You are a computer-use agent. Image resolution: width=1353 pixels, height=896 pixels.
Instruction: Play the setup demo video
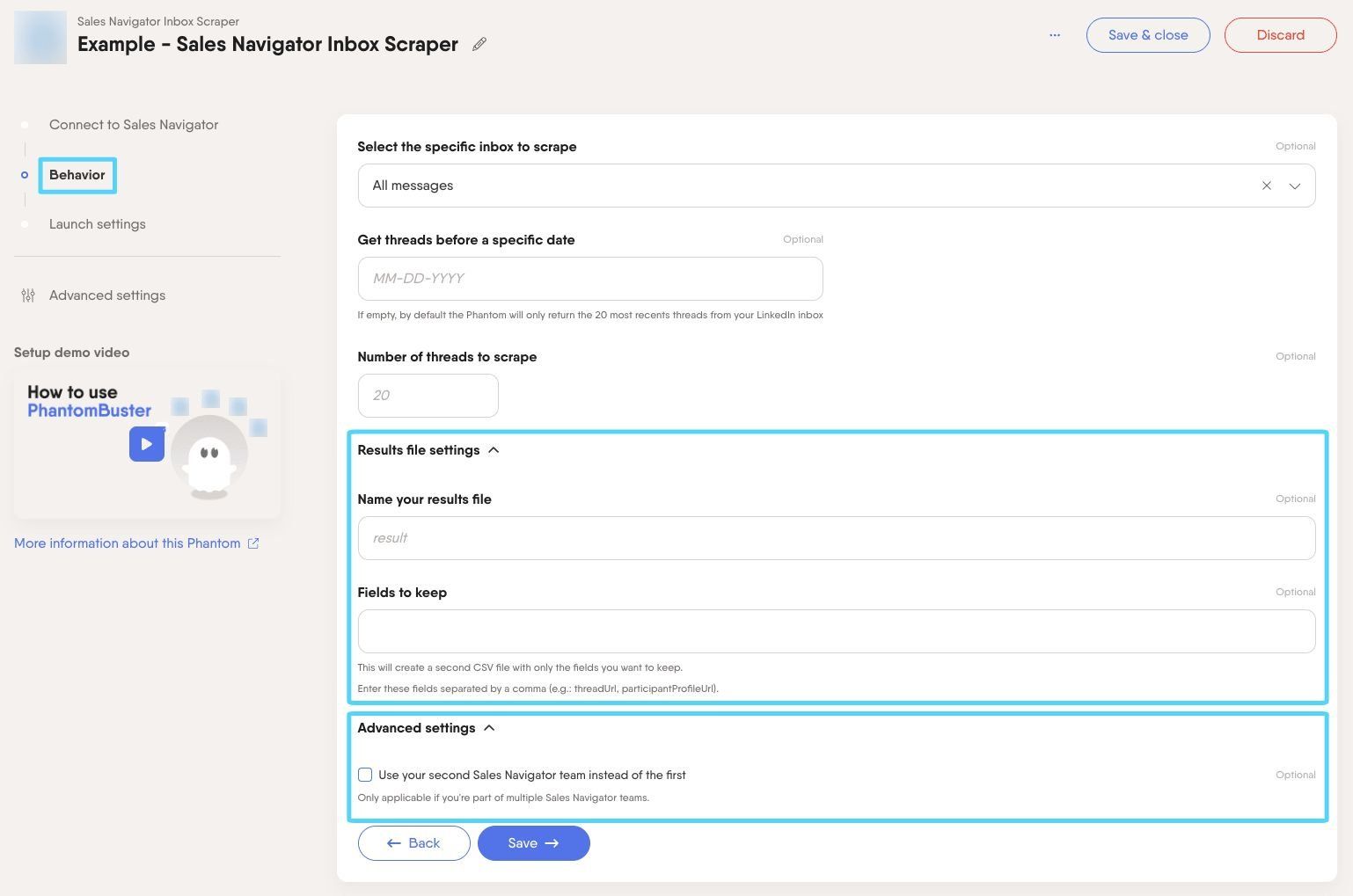147,444
